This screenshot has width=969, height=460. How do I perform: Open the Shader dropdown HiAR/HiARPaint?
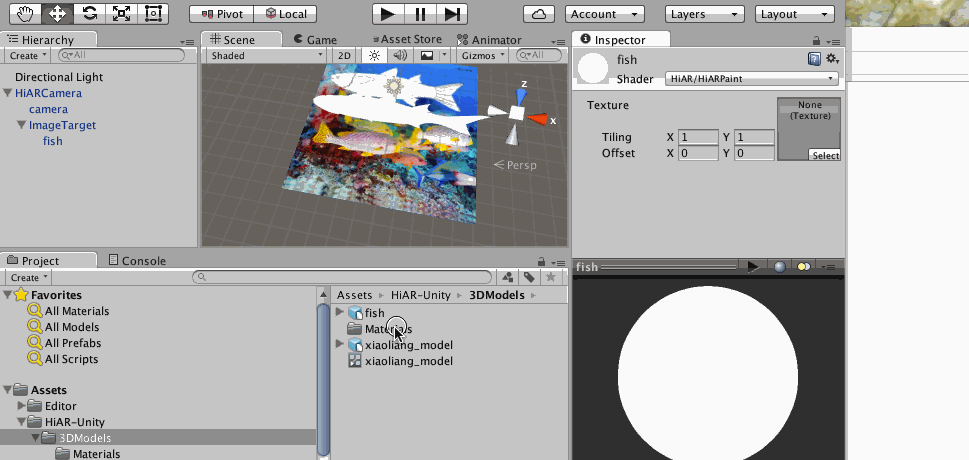pyautogui.click(x=752, y=78)
